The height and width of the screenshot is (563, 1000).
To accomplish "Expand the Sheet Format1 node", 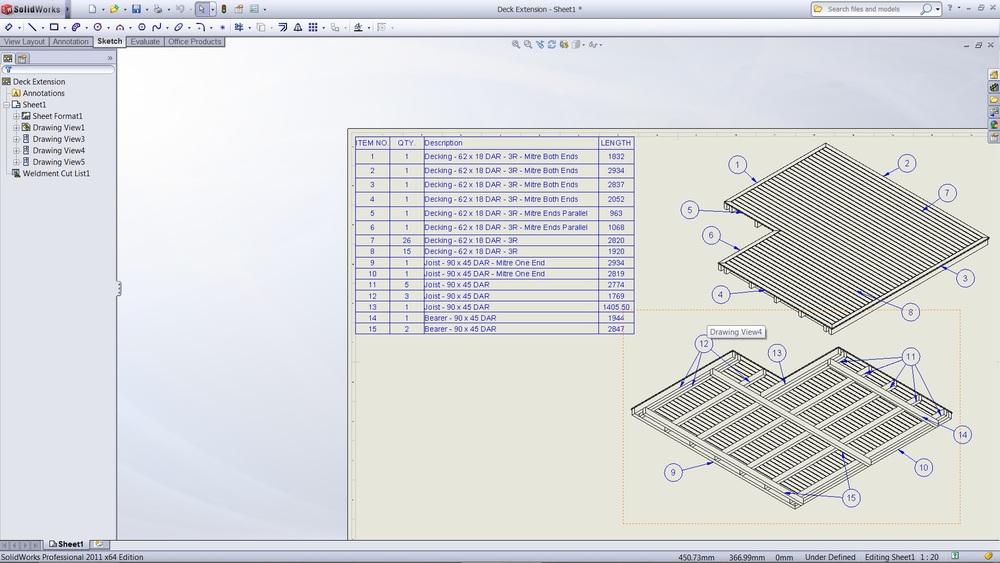I will click(16, 116).
